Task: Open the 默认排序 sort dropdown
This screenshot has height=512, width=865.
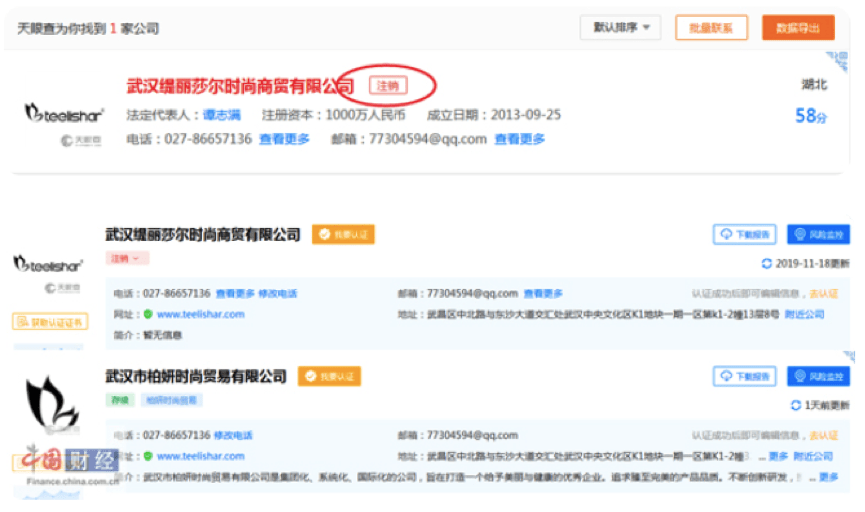Action: [x=621, y=28]
